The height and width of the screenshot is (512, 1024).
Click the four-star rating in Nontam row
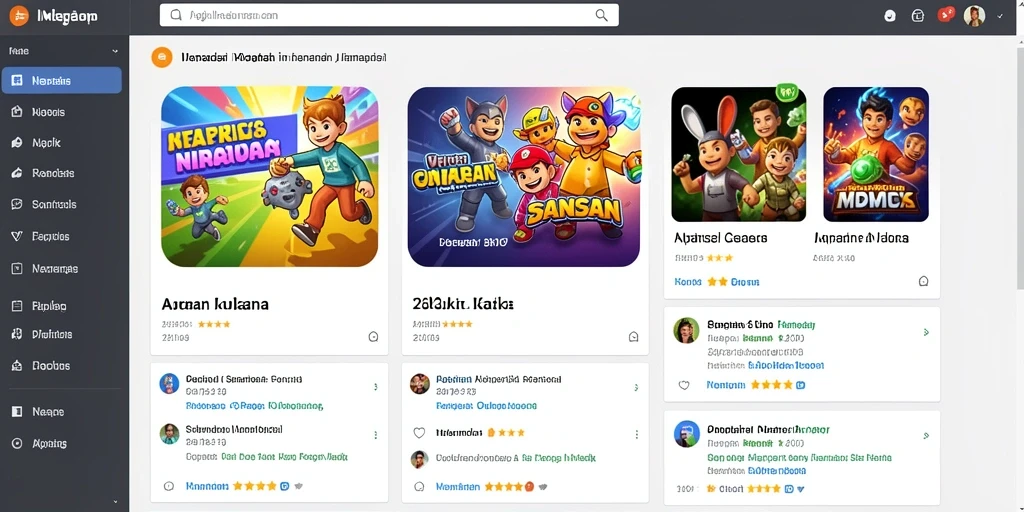click(771, 385)
